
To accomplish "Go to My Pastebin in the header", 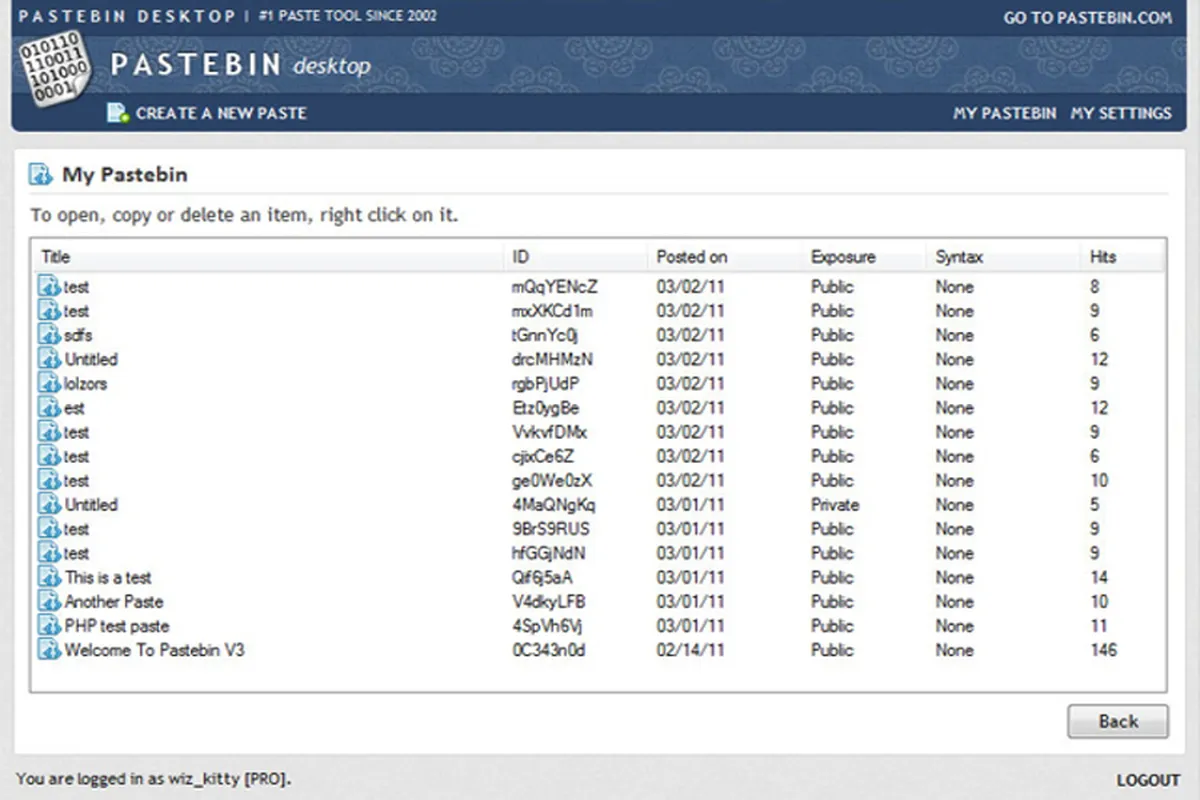I will pos(1004,113).
